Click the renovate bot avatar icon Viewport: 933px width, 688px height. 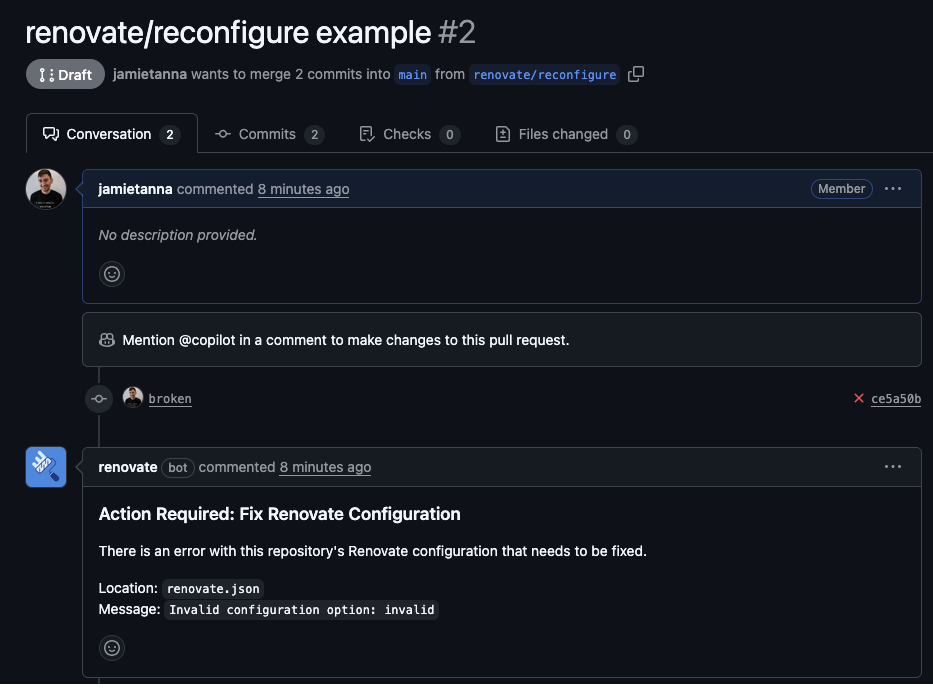point(46,467)
